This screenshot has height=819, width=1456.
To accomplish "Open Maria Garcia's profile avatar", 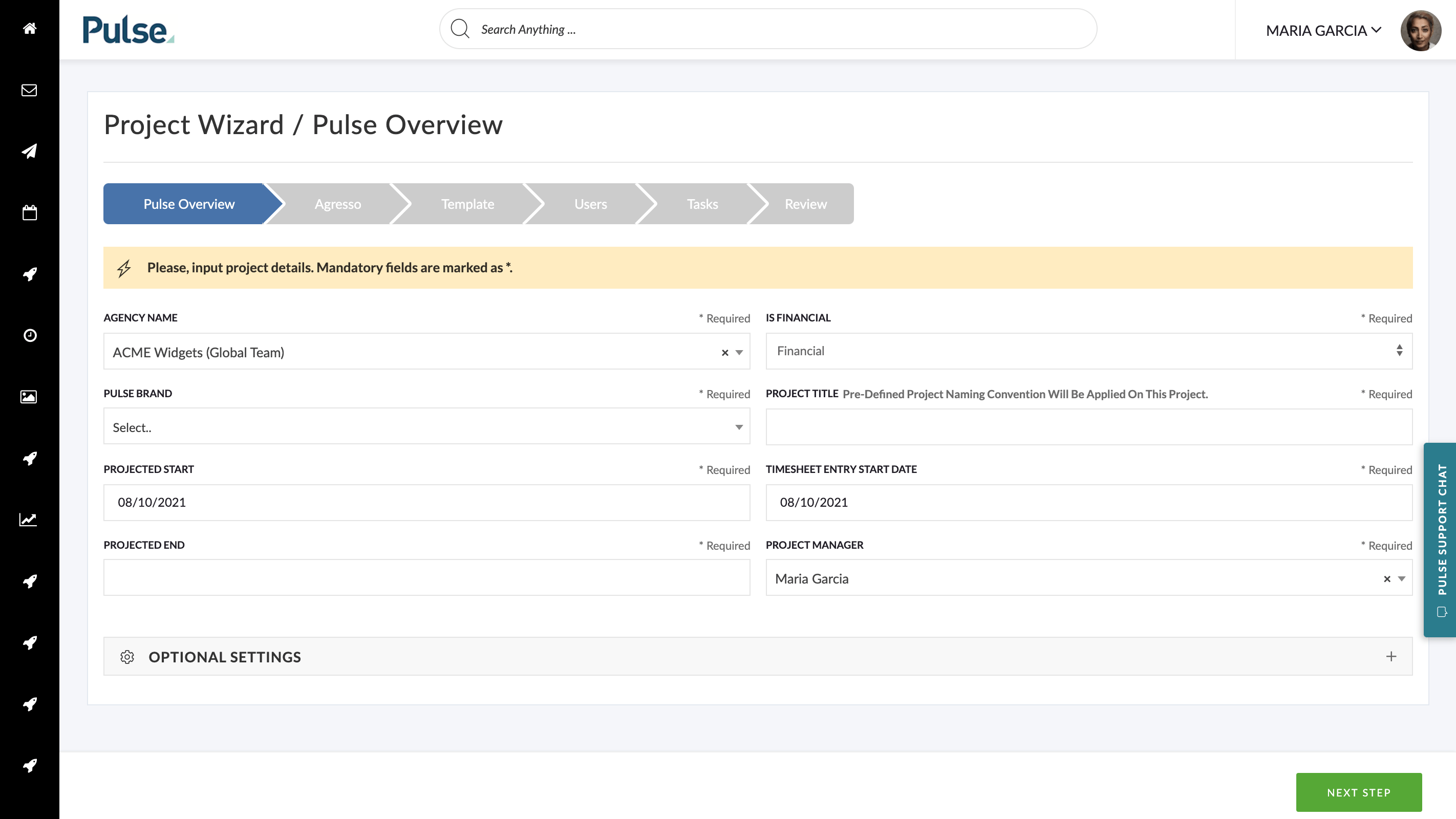I will coord(1420,31).
